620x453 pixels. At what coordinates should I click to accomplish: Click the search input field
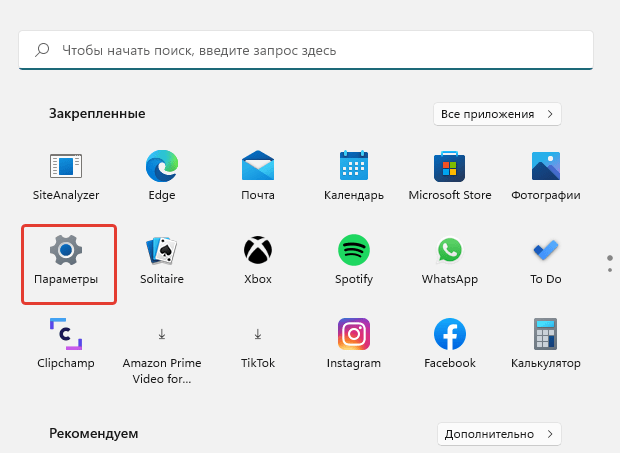click(x=306, y=50)
